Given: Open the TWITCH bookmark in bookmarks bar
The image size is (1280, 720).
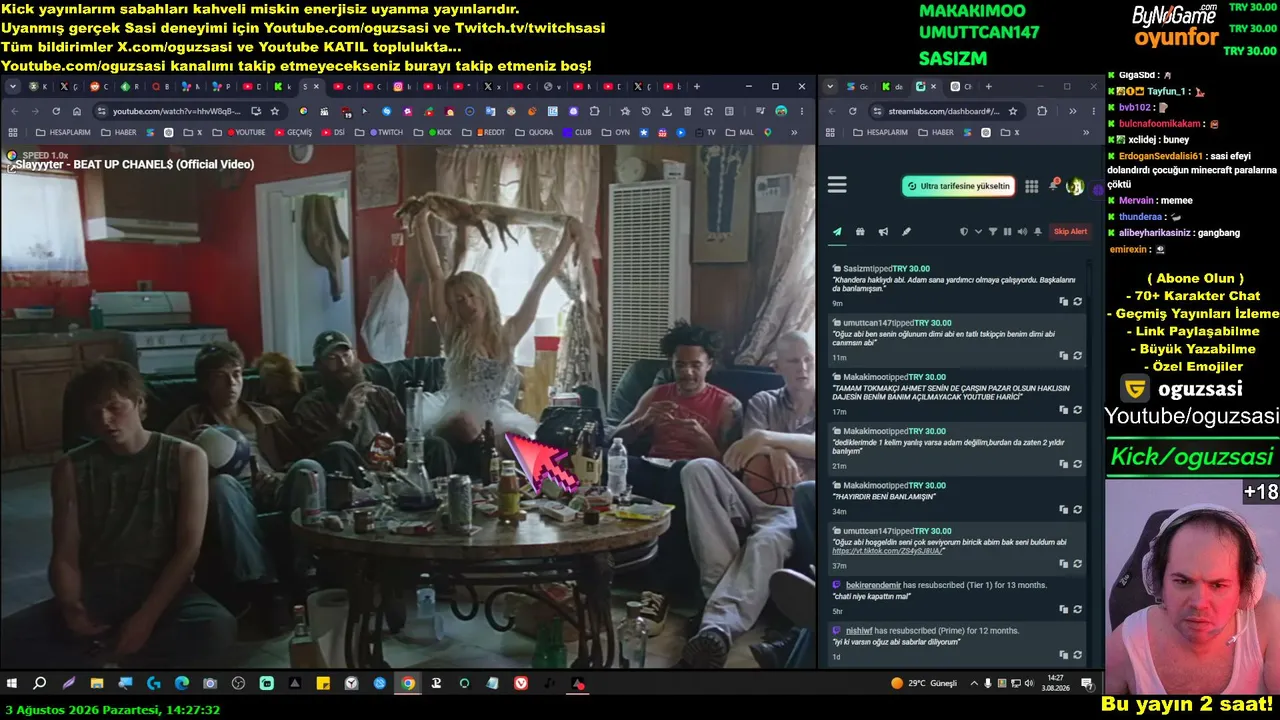Looking at the screenshot, I should click(x=386, y=132).
